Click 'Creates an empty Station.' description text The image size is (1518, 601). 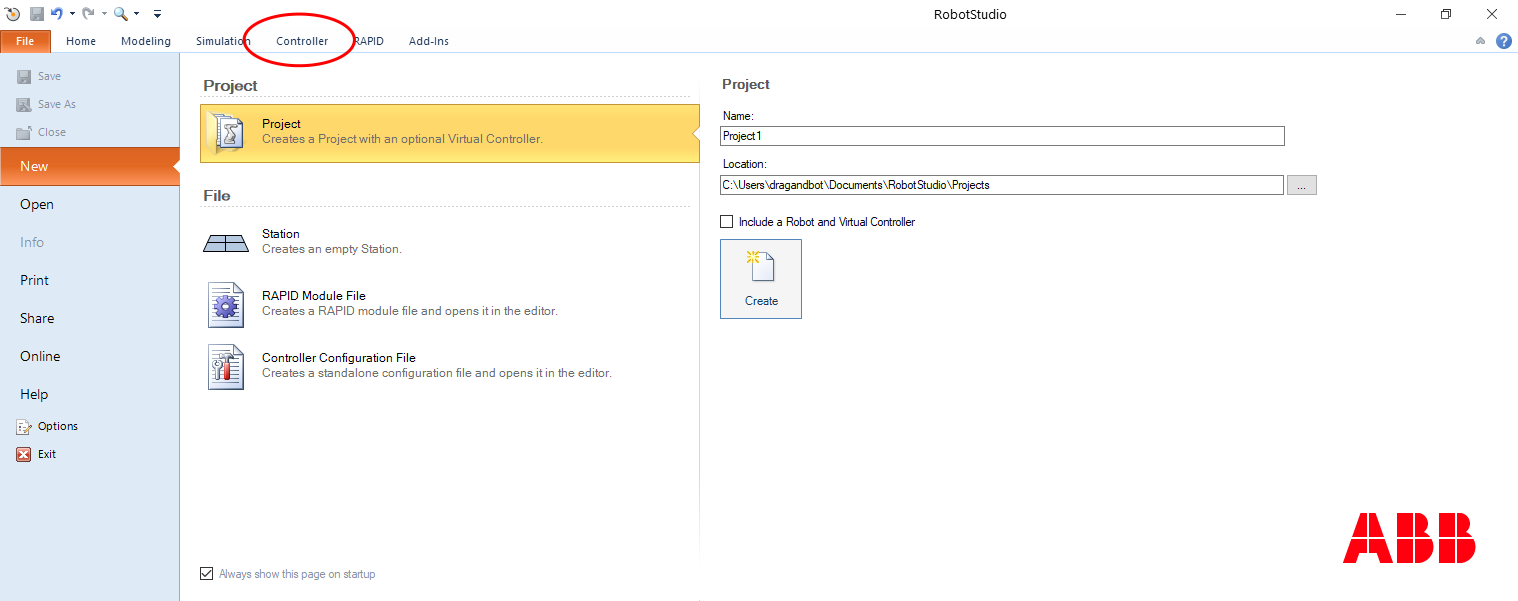tap(332, 249)
